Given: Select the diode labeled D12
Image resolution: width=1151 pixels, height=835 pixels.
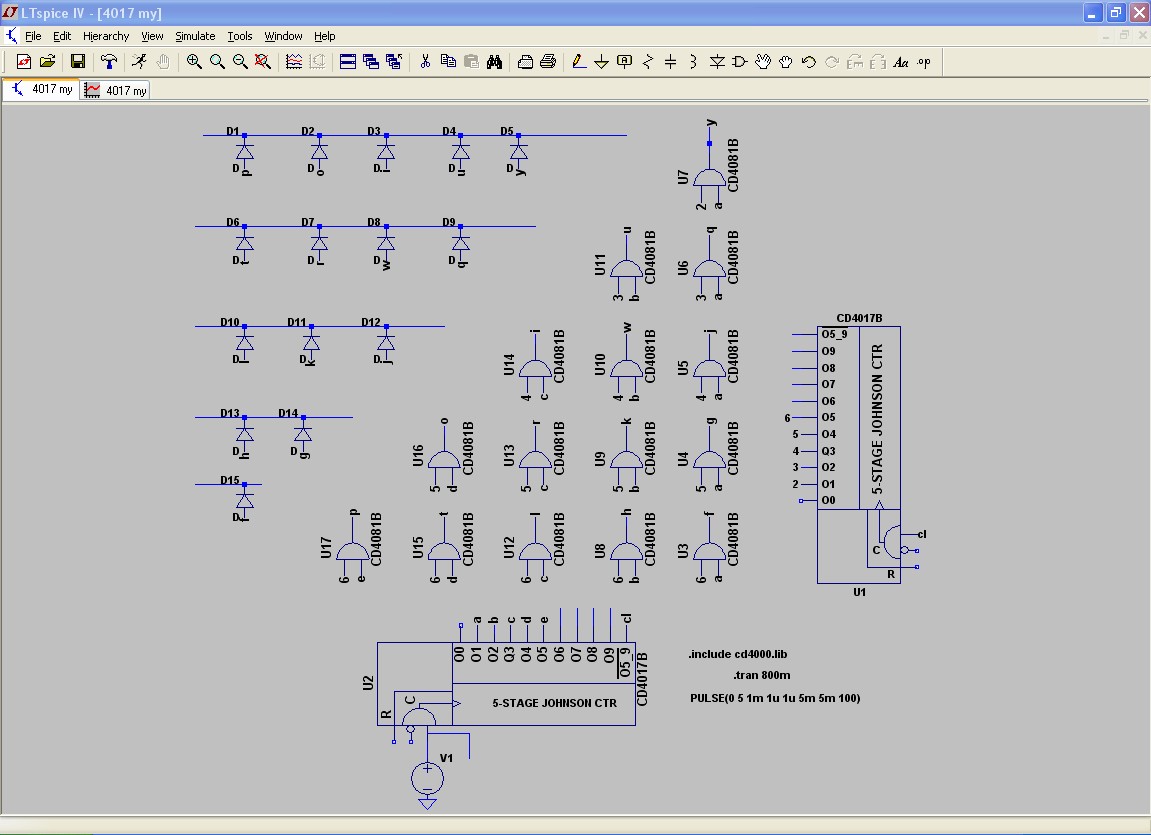Looking at the screenshot, I should pyautogui.click(x=385, y=343).
